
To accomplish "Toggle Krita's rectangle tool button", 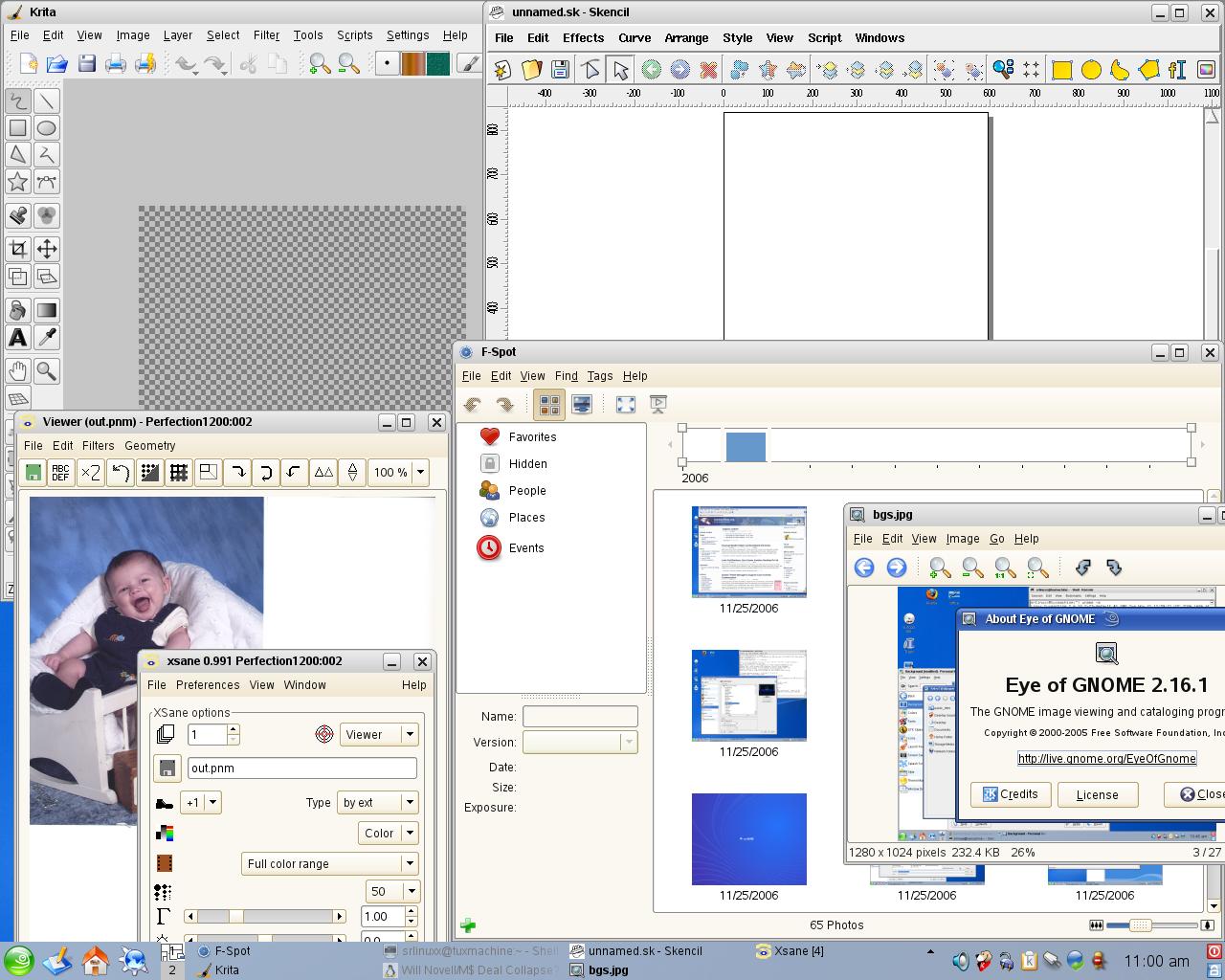I will (17, 128).
